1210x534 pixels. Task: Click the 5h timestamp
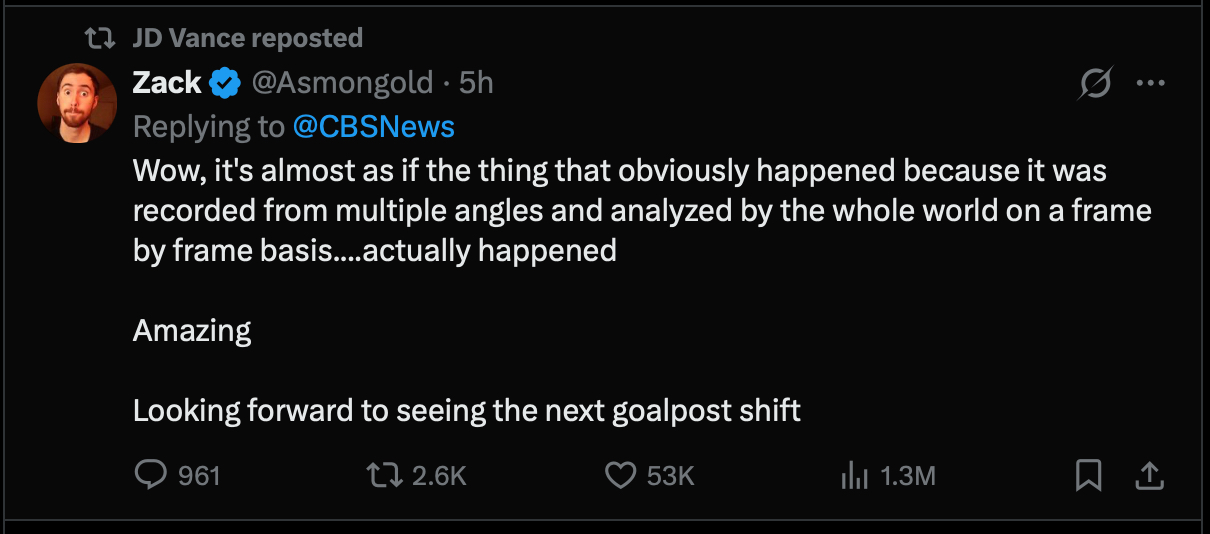476,83
